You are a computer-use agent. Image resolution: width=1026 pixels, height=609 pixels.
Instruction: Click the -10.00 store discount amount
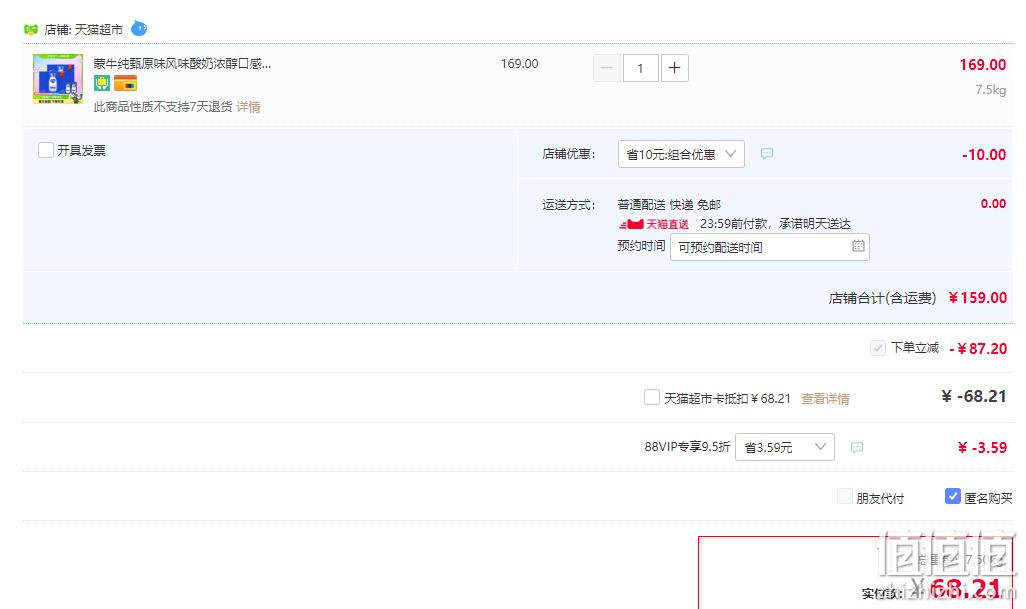pyautogui.click(x=983, y=155)
